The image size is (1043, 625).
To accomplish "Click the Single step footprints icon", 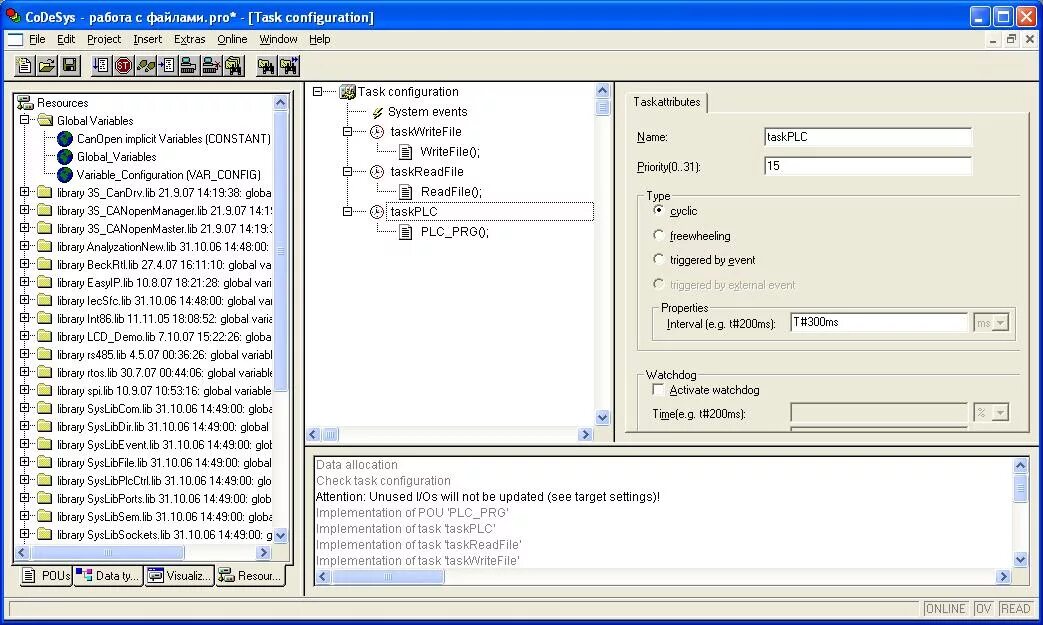I will pyautogui.click(x=146, y=65).
